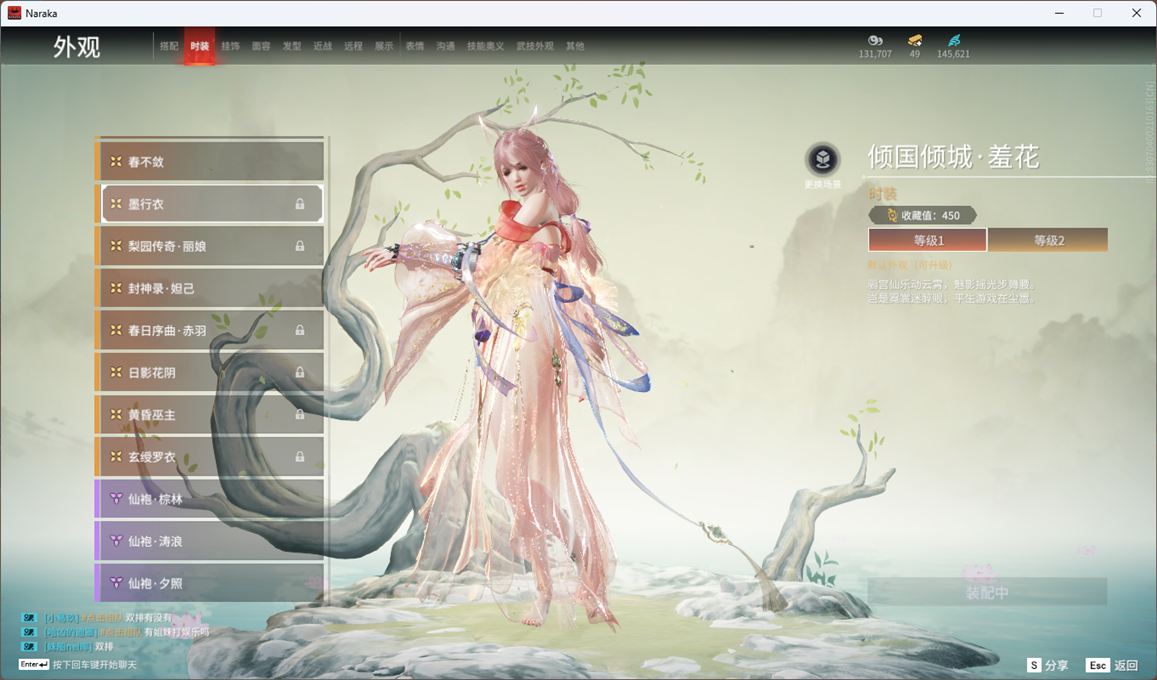Select the 梨园传奇·丽娘 outfit
Viewport: 1157px width, 680px height.
point(210,246)
